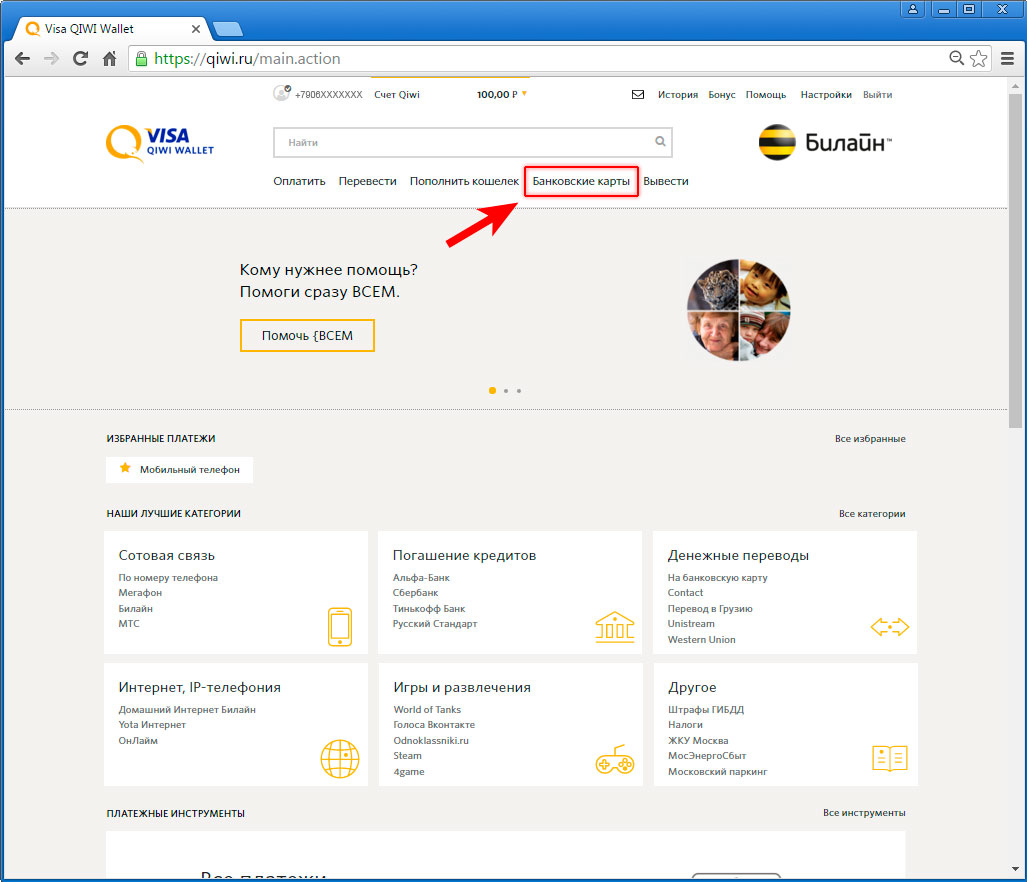This screenshot has width=1027, height=882.
Task: Bookmark the page with the star icon
Action: (x=979, y=59)
